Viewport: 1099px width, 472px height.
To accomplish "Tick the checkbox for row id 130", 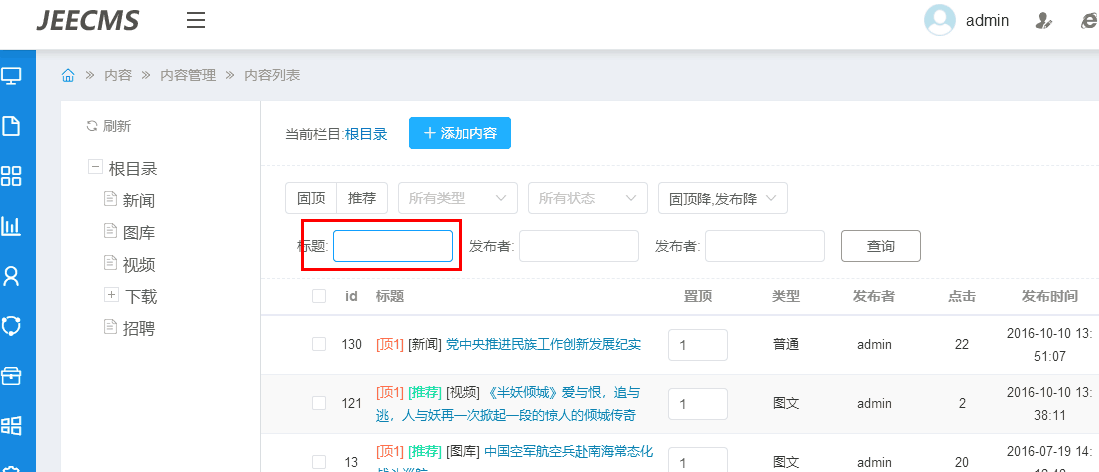I will (319, 344).
